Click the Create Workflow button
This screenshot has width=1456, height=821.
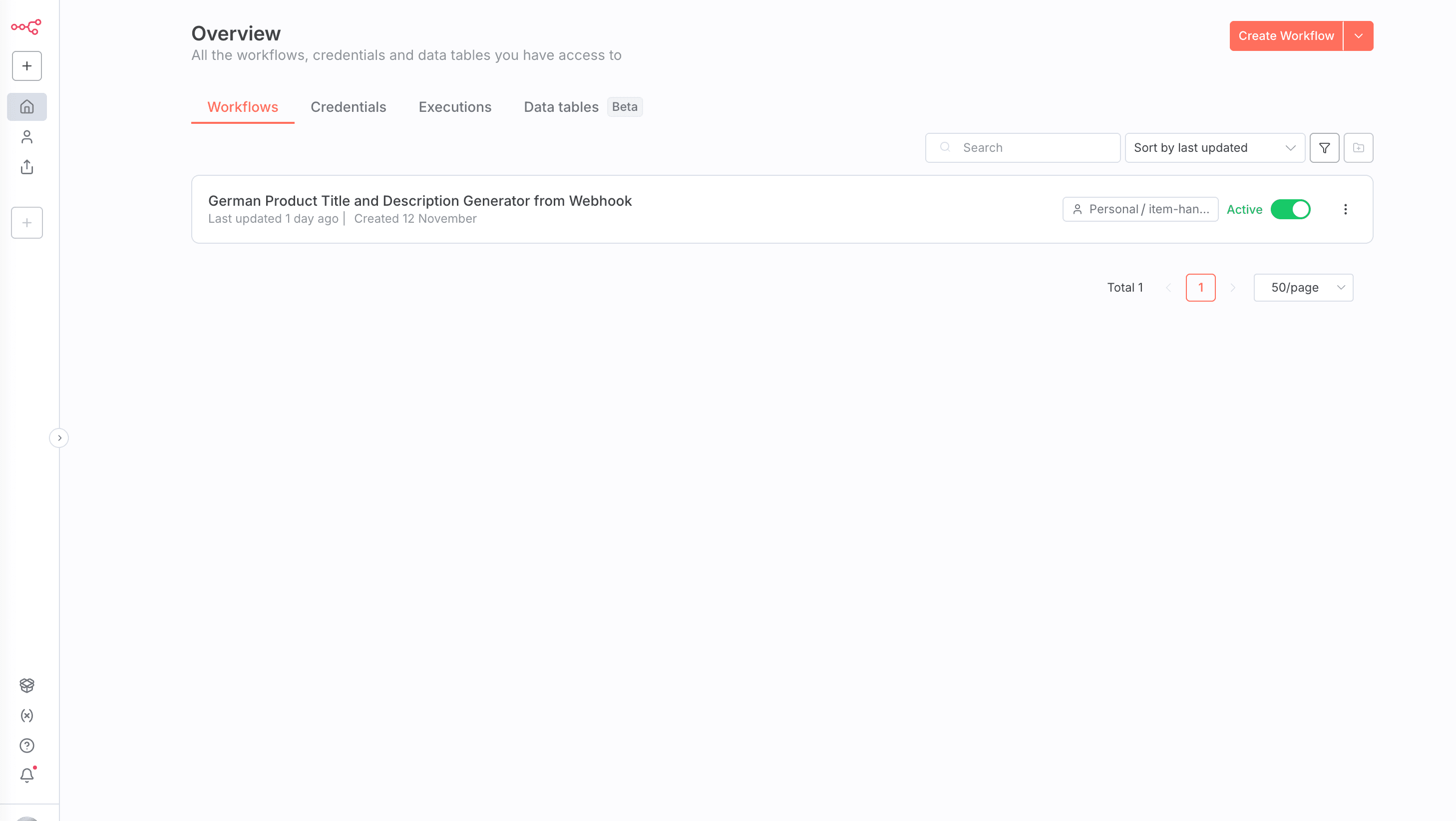[1285, 35]
